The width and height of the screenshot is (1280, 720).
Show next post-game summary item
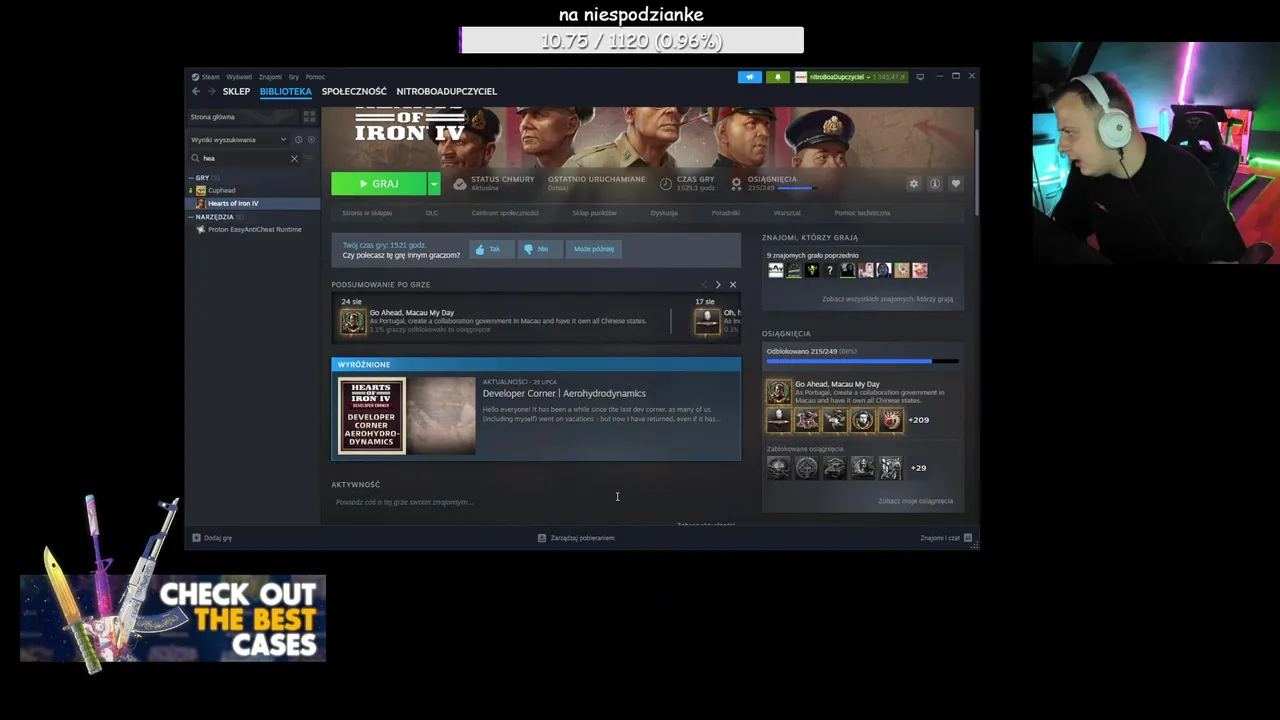click(x=718, y=285)
